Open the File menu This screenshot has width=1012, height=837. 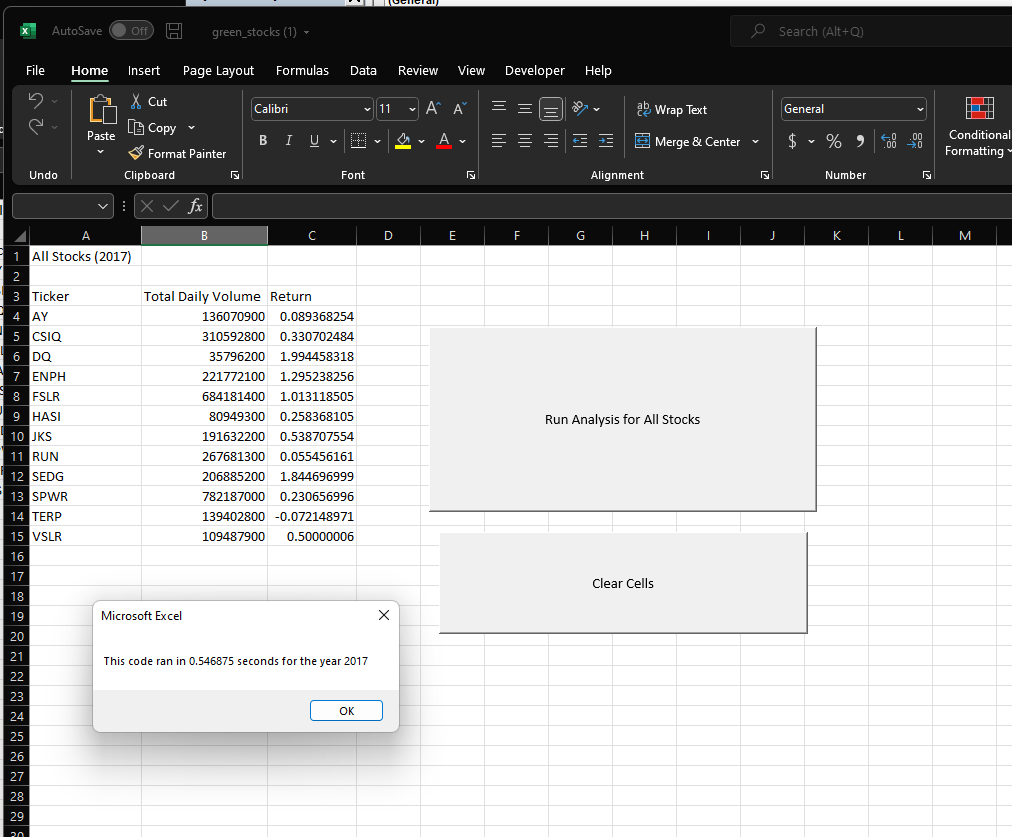coord(35,70)
